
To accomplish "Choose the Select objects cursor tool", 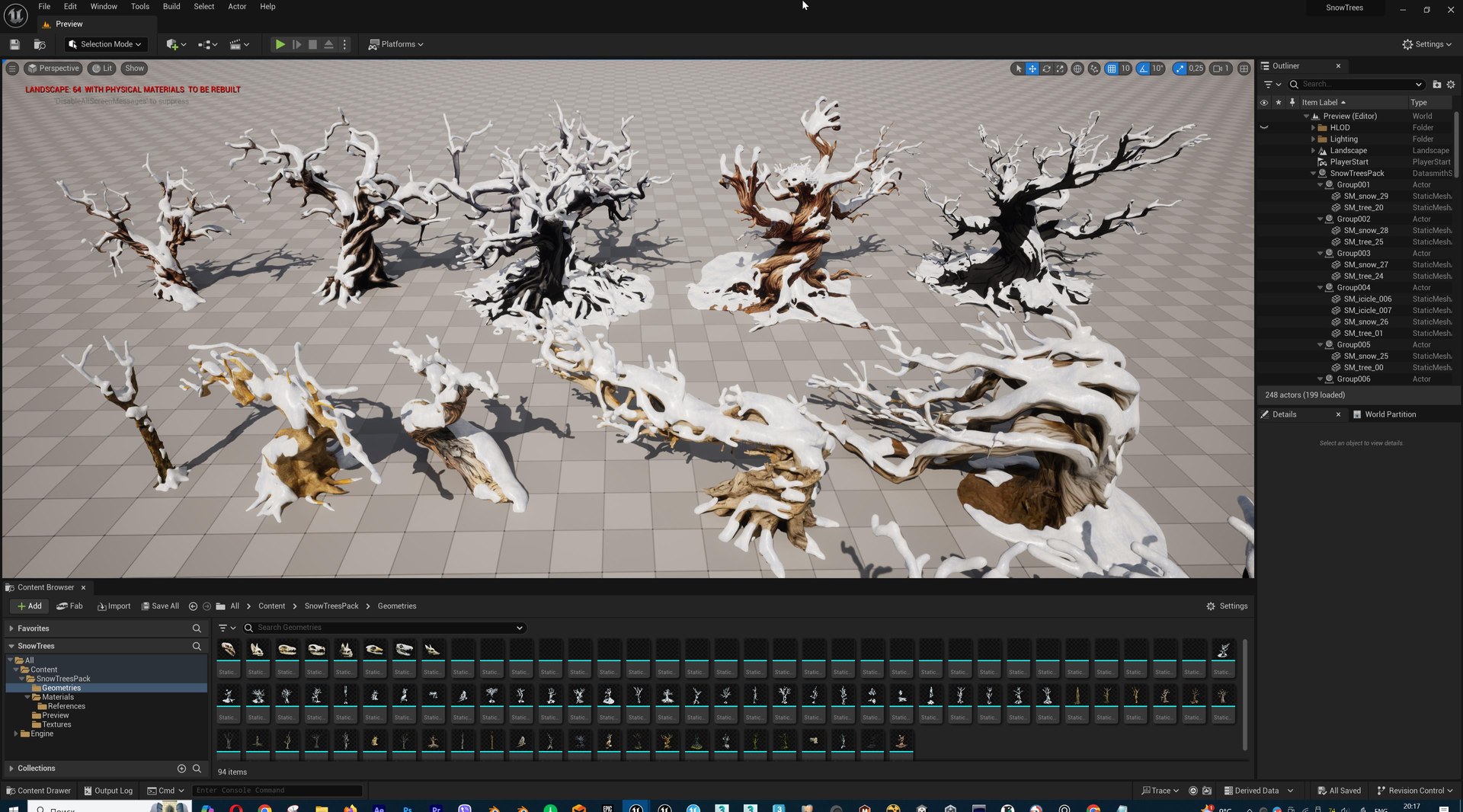I will coord(1018,69).
